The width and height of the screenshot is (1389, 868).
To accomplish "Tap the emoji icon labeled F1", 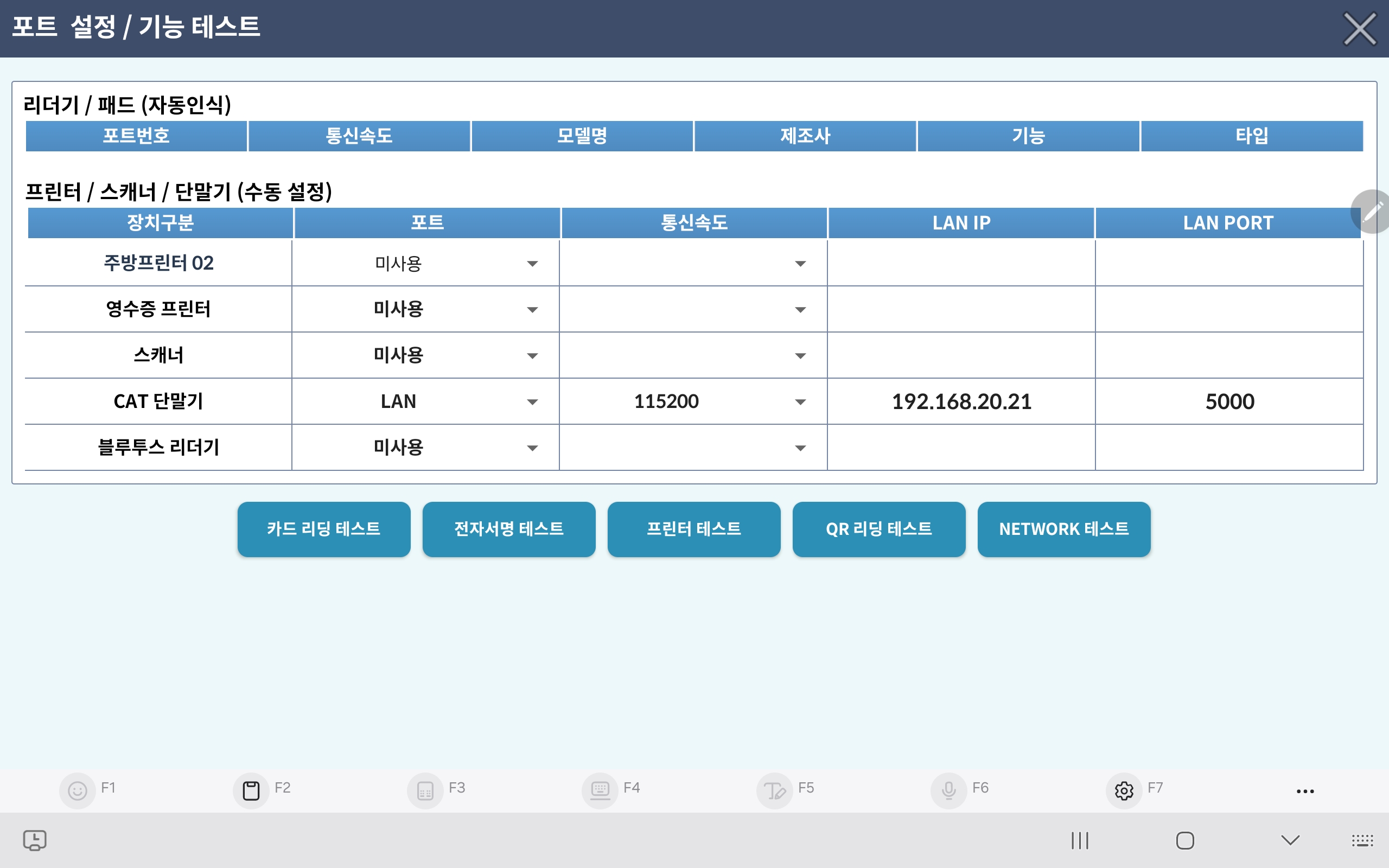I will point(78,790).
